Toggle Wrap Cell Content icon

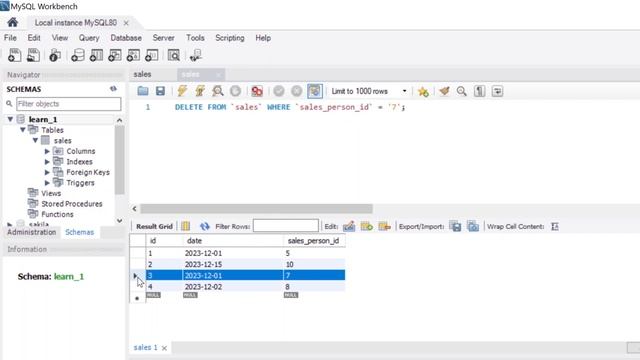(x=555, y=227)
